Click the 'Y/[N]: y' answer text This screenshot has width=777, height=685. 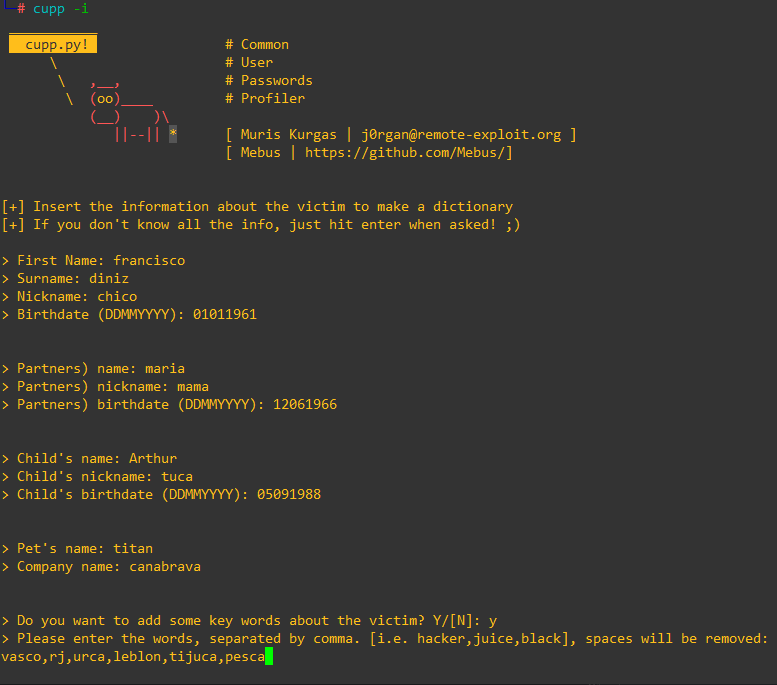tap(465, 621)
